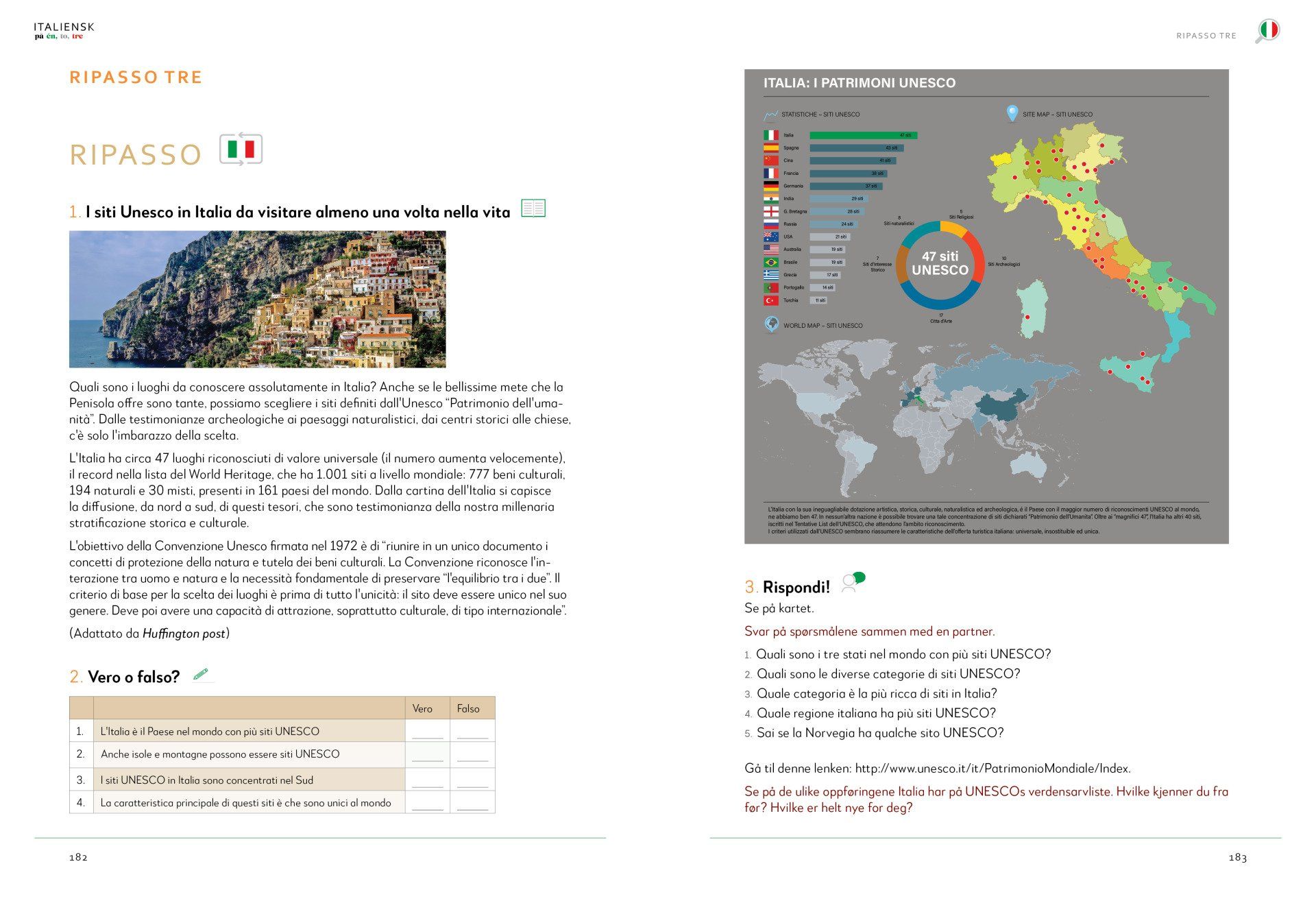This screenshot has width=1316, height=901.
Task: Click the green pencil writing icon
Action: (200, 675)
